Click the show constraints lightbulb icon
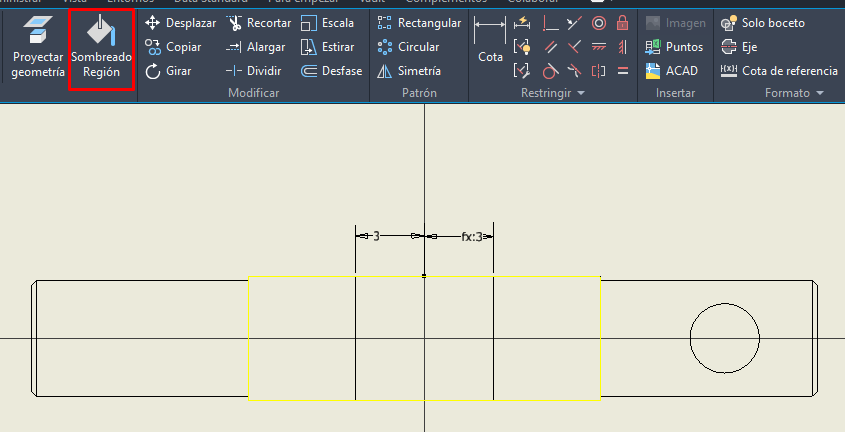The height and width of the screenshot is (432, 845). pos(522,47)
